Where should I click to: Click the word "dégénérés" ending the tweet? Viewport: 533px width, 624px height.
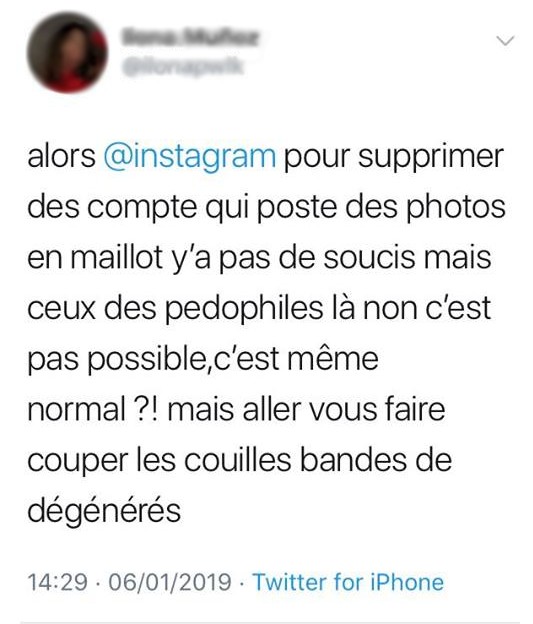tap(104, 511)
